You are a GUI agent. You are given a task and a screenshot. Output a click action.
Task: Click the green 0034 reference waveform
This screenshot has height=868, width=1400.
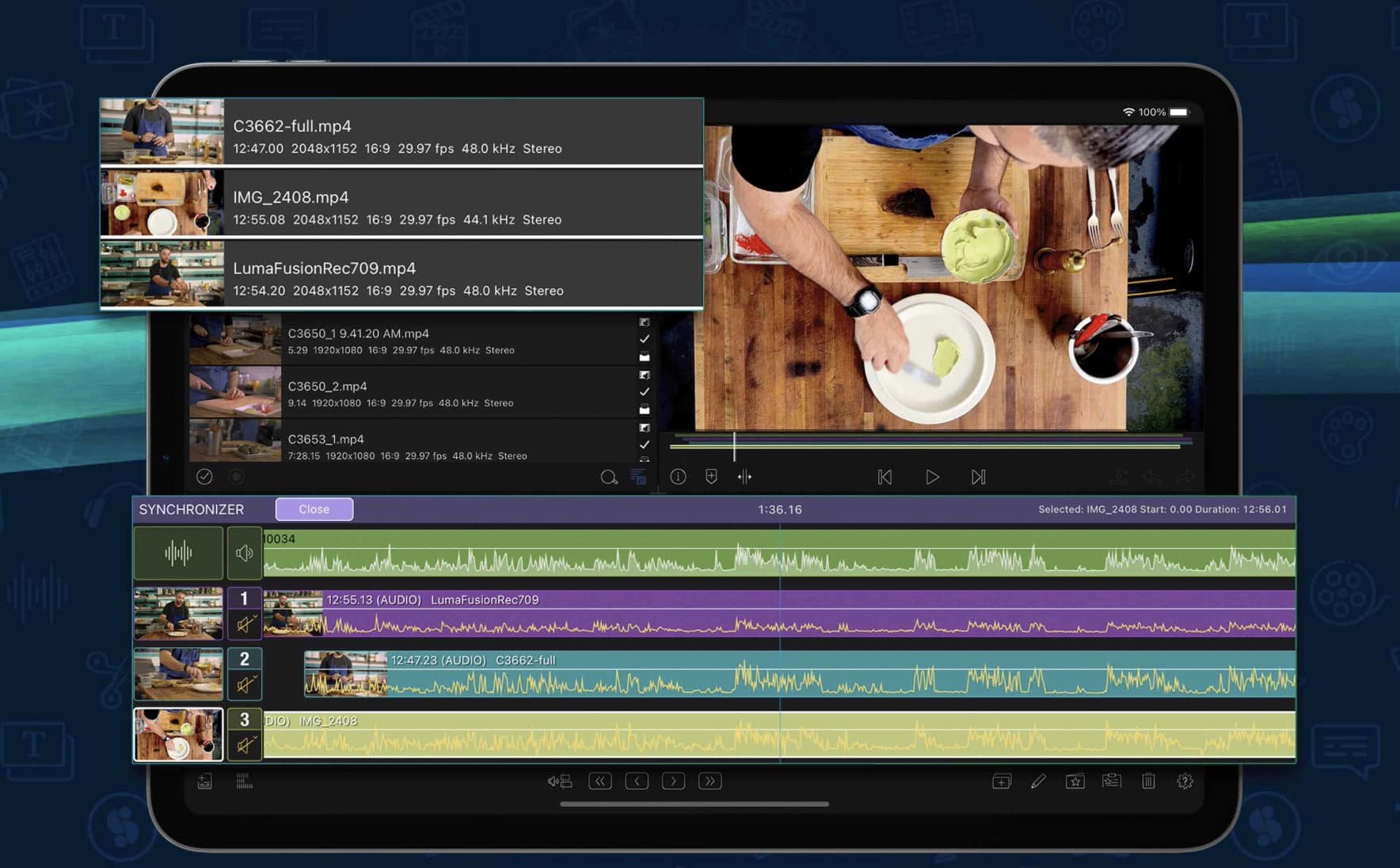[x=779, y=553]
